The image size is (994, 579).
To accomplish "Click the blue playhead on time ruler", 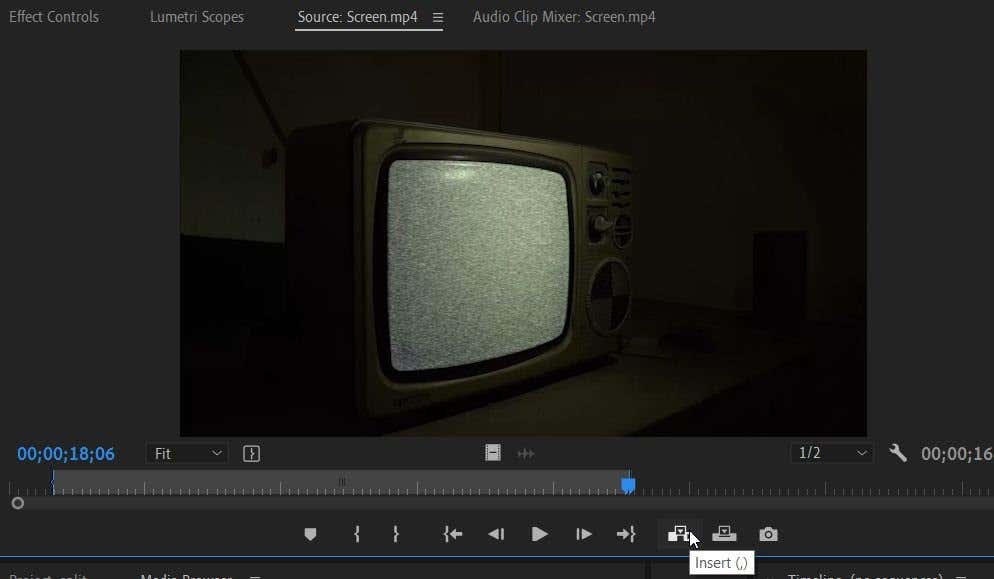I will tap(628, 485).
